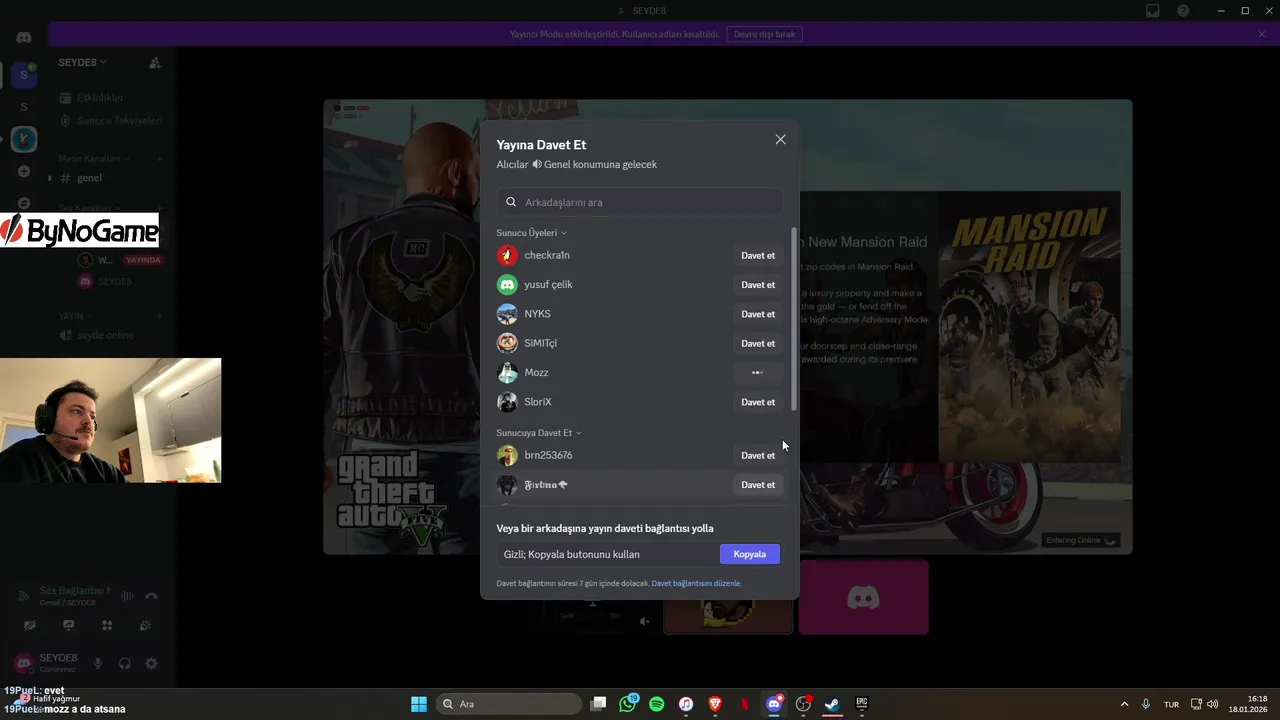1280x720 pixels.
Task: Add a channel to YAYIN category
Action: coord(159,316)
